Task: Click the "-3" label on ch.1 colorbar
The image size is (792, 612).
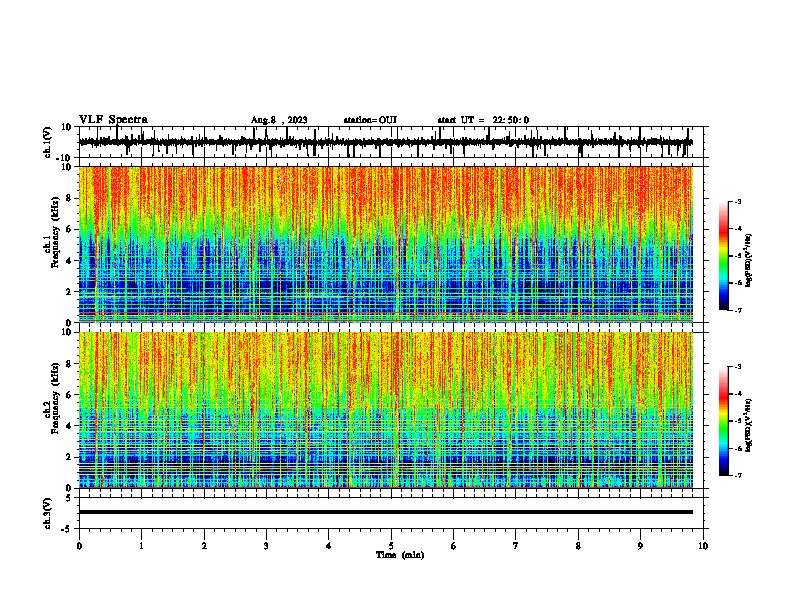Action: 737,202
